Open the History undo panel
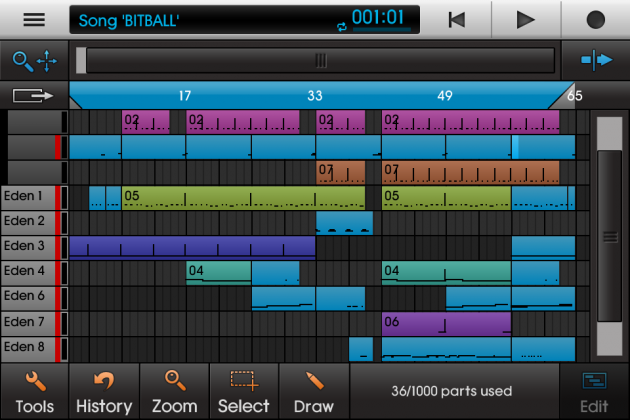 coord(104,392)
